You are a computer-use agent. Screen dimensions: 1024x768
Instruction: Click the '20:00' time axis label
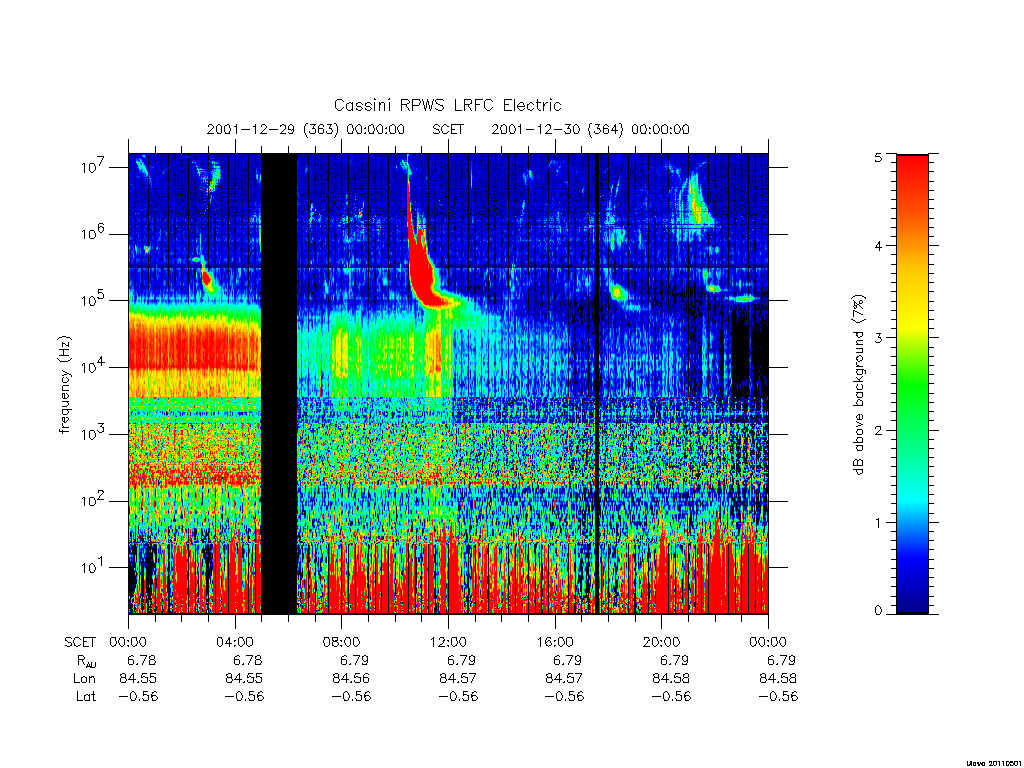(662, 642)
